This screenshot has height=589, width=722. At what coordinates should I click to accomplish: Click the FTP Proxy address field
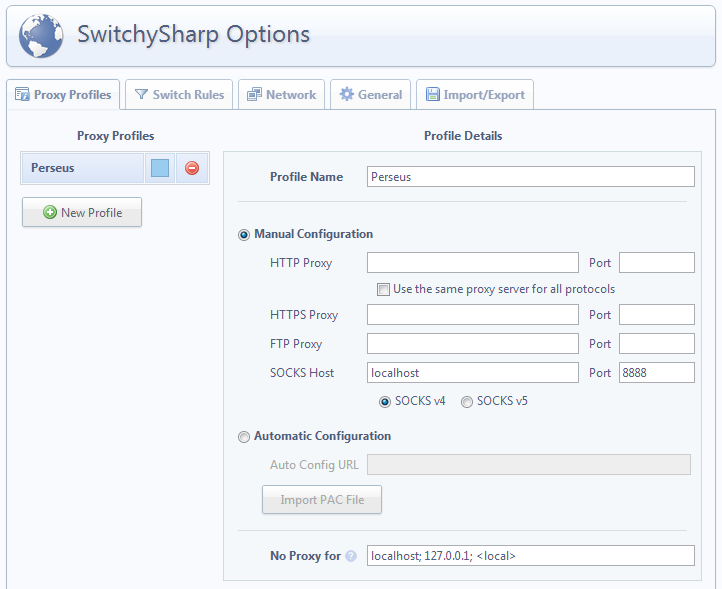click(x=472, y=344)
